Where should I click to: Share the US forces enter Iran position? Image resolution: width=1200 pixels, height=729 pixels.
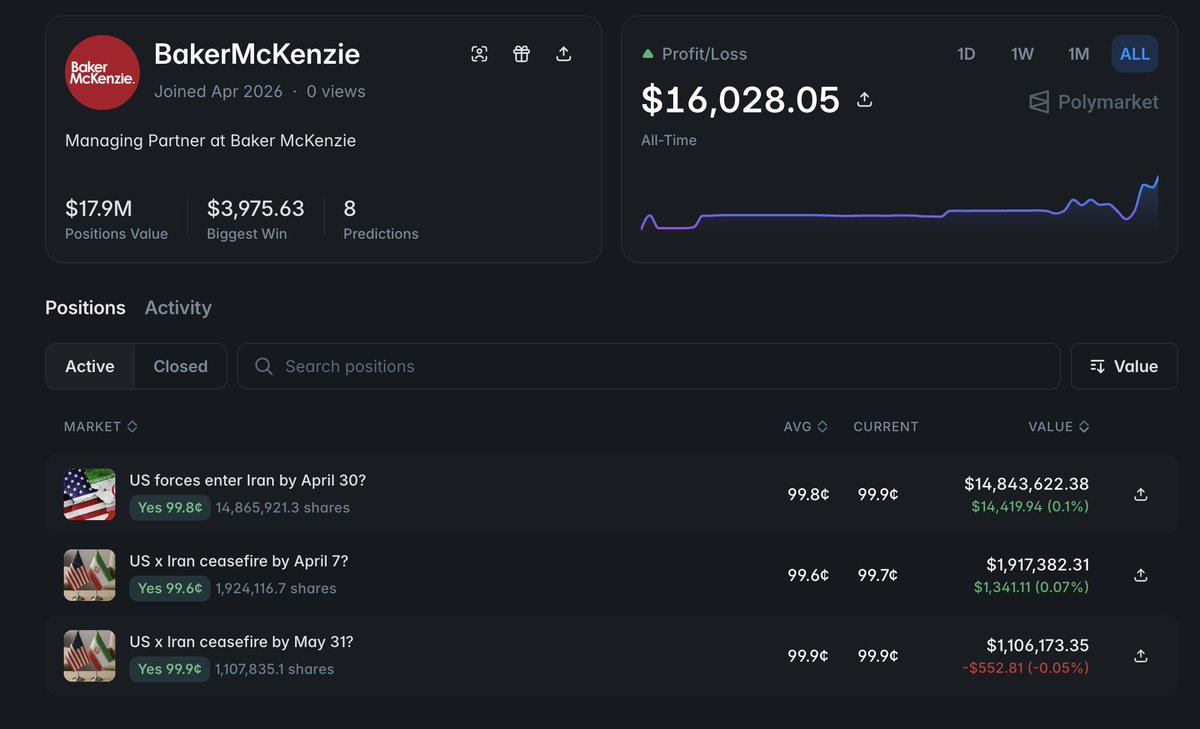(x=1141, y=494)
